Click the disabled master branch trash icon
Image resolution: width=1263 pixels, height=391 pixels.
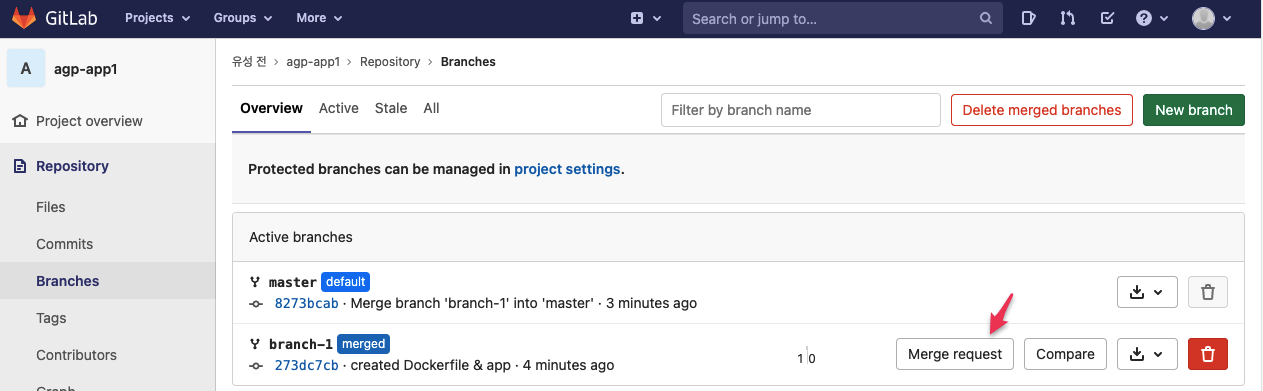click(1207, 292)
